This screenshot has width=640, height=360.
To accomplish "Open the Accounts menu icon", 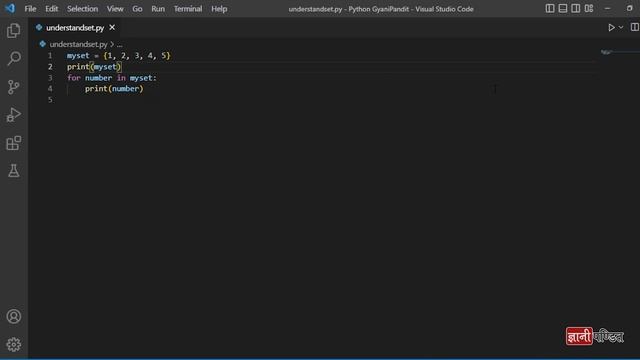I will [x=13, y=316].
